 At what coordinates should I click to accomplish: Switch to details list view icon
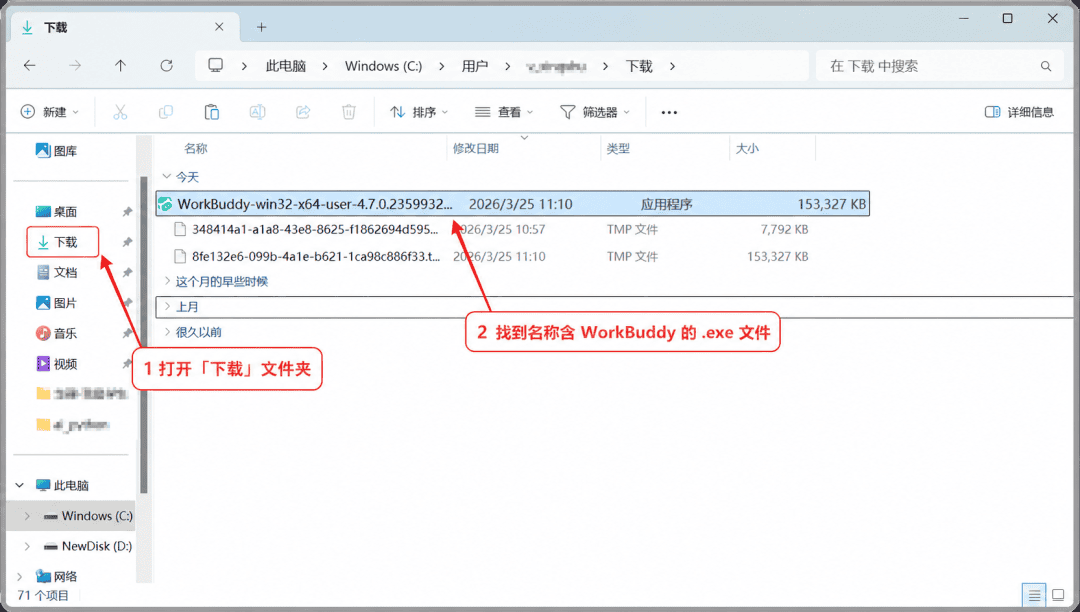click(1034, 595)
